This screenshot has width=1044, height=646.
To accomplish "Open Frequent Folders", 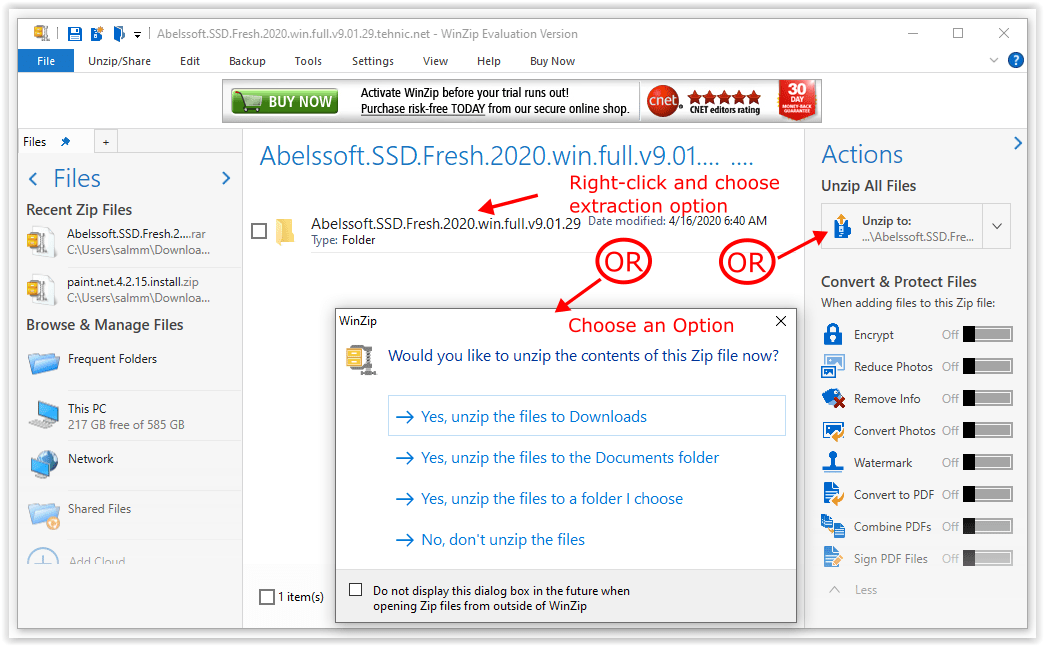I will click(132, 363).
